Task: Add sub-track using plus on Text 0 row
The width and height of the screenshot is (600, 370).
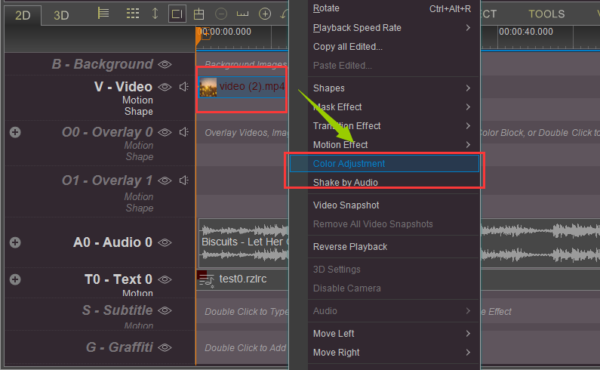Action: (x=15, y=279)
